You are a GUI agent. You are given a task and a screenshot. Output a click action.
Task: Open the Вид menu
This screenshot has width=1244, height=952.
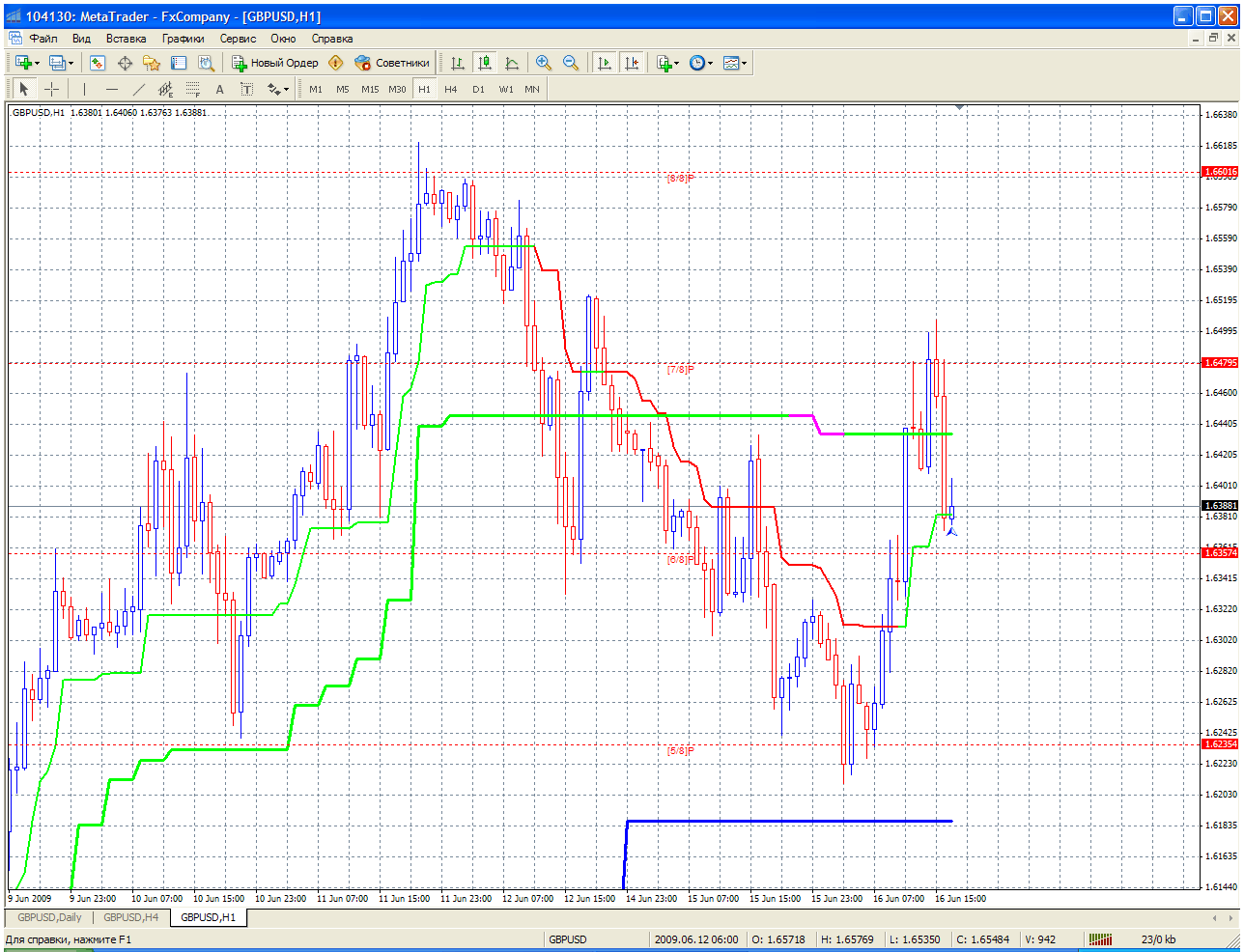click(81, 39)
